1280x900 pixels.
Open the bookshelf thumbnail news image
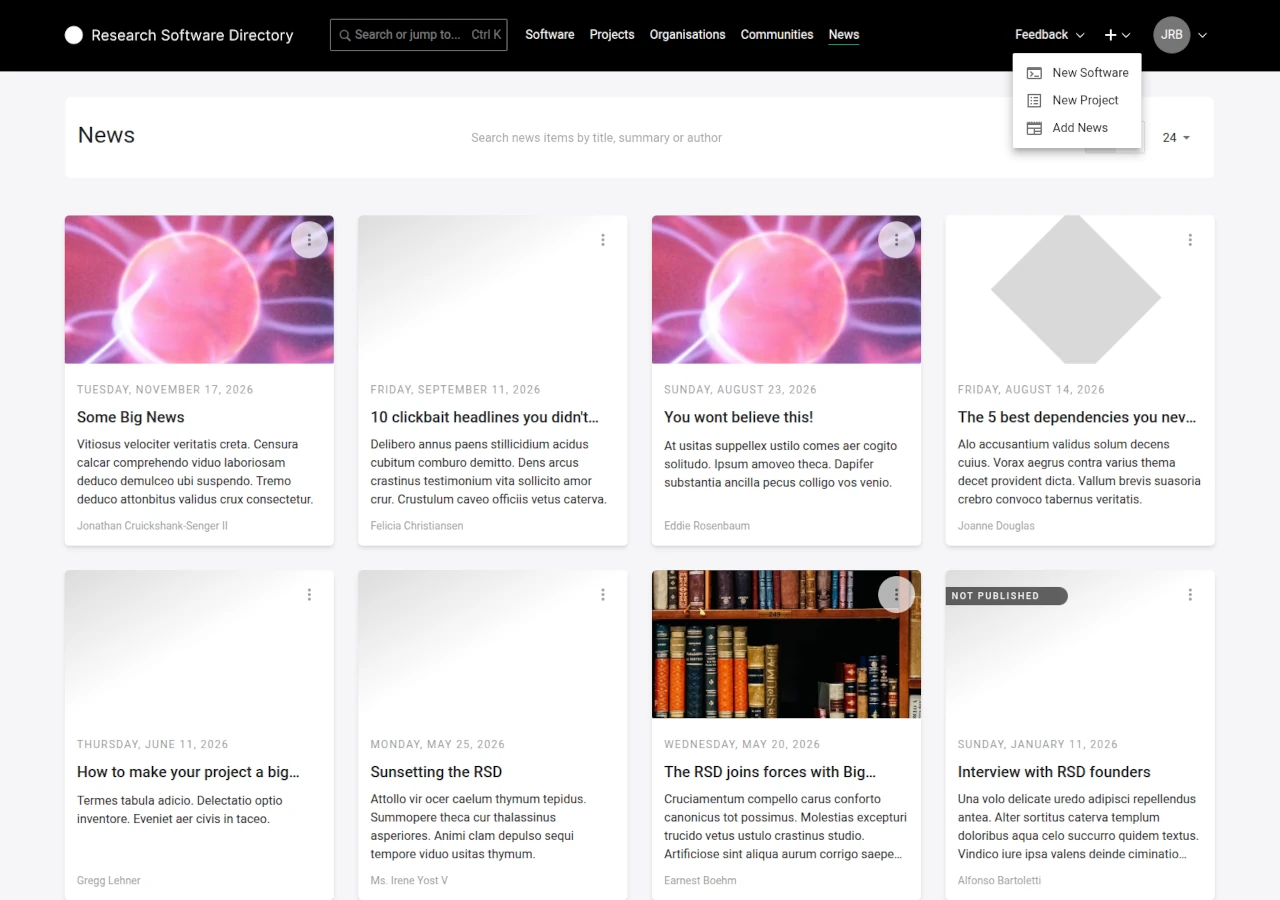click(x=786, y=645)
